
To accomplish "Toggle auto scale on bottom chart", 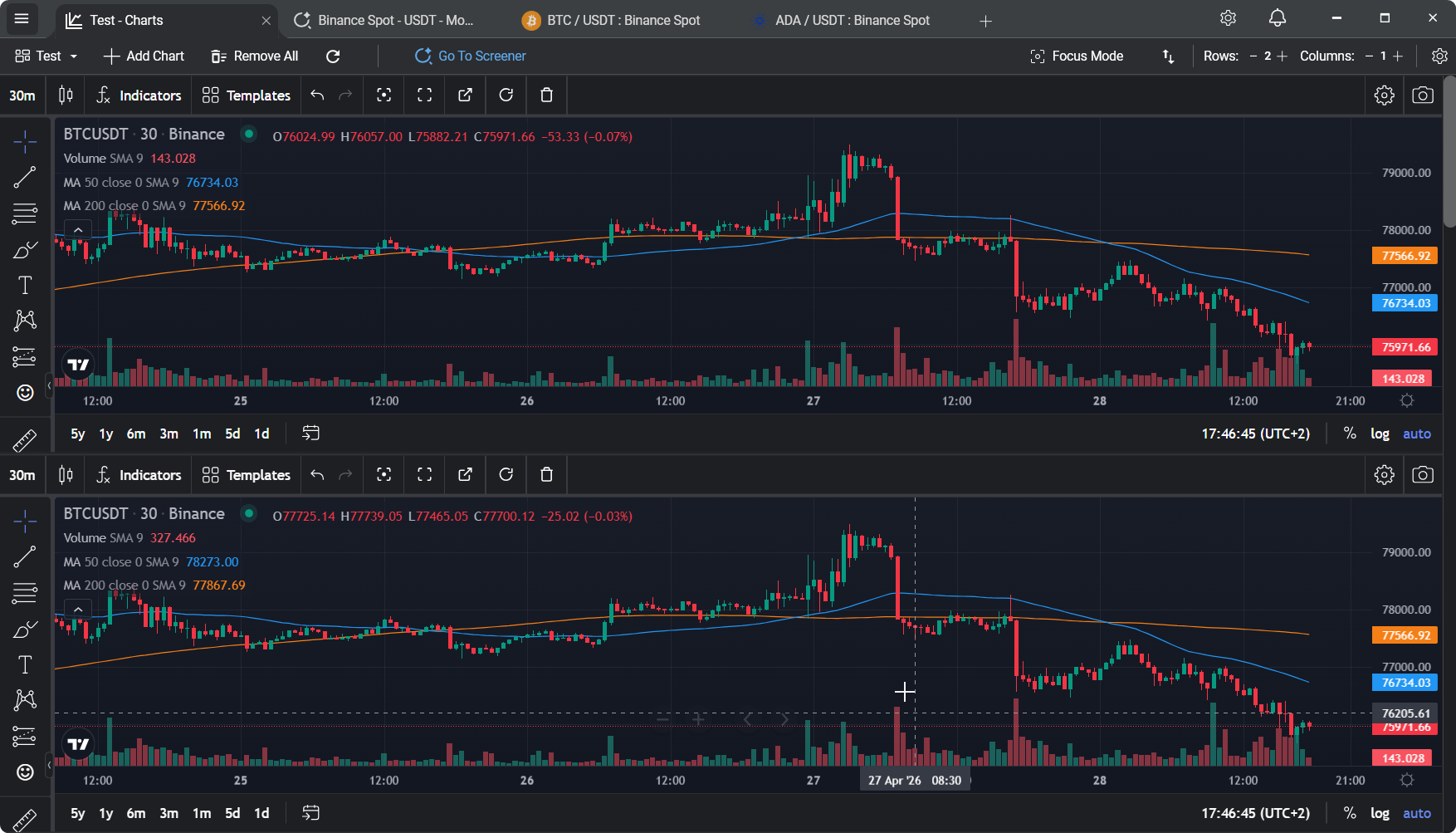I will 1416,813.
